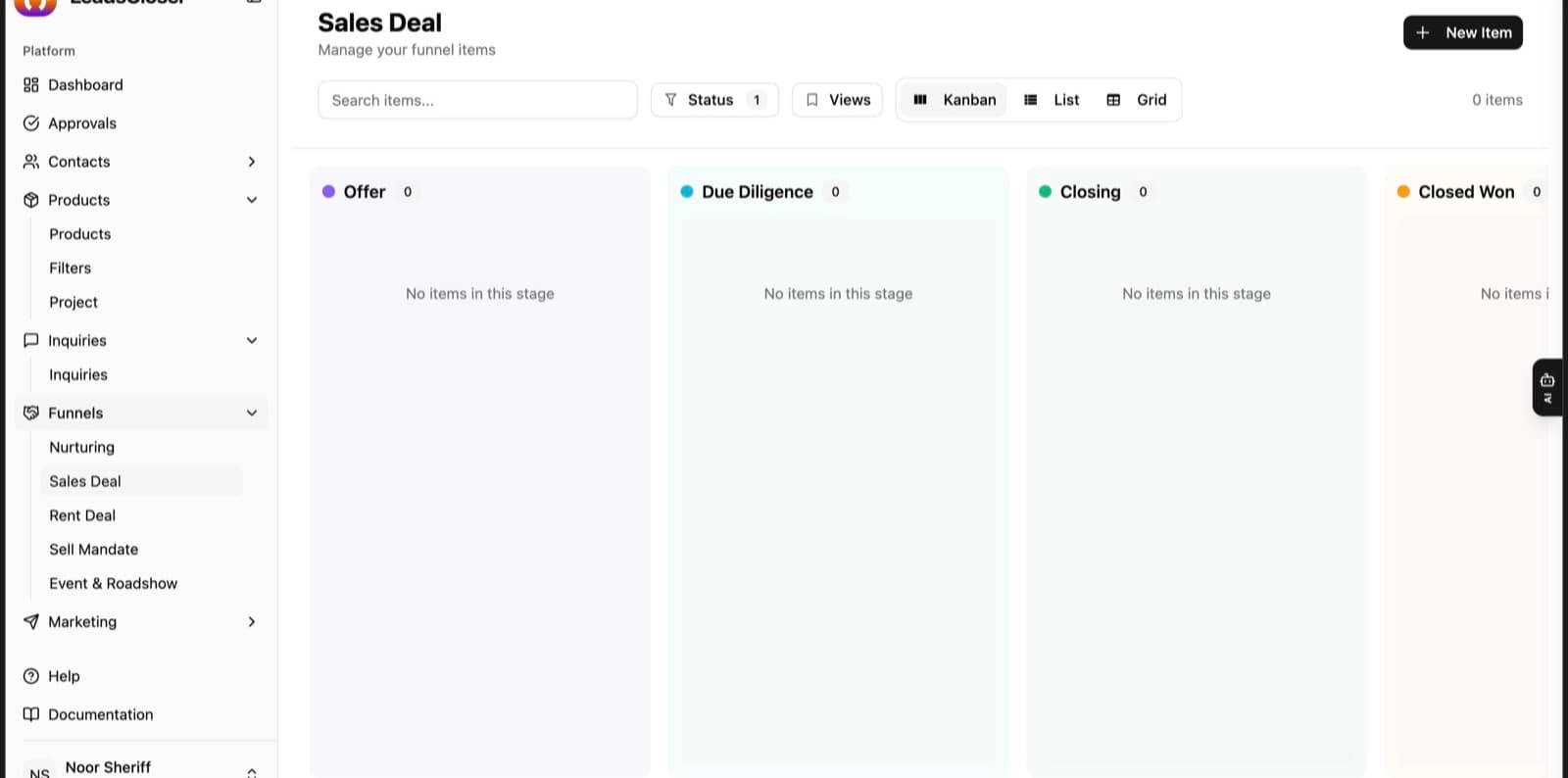Open the Status filter button

pos(714,100)
